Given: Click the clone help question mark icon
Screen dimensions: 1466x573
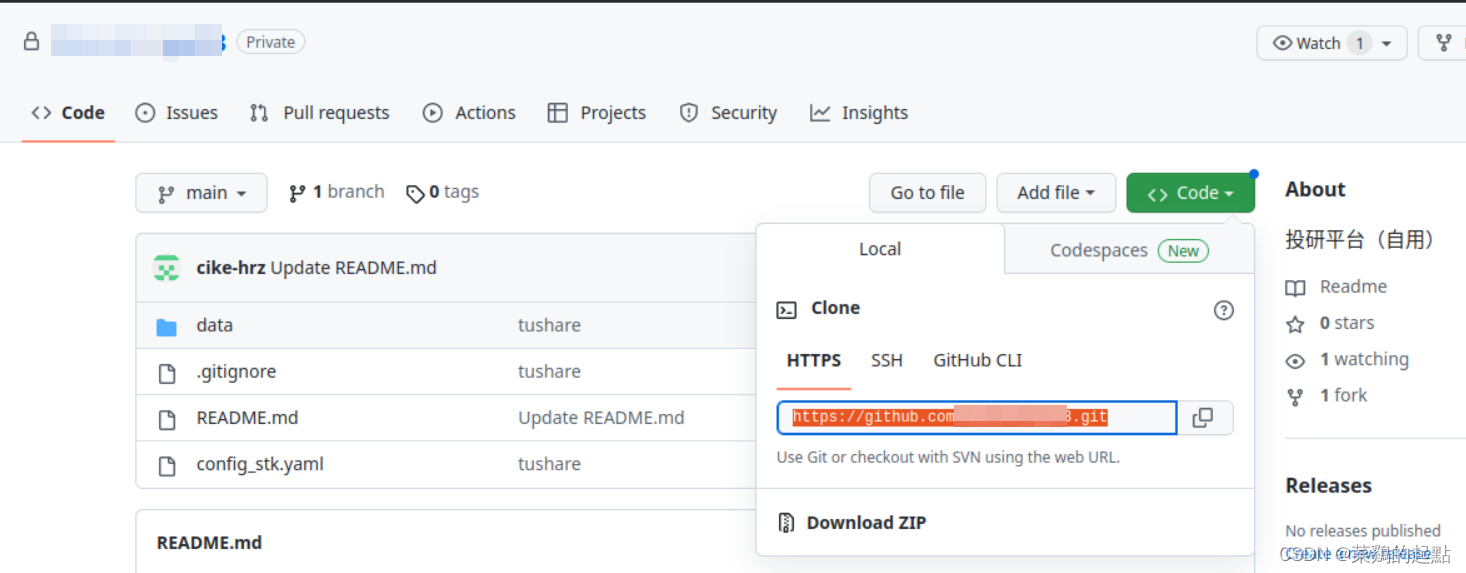Looking at the screenshot, I should 1223,310.
